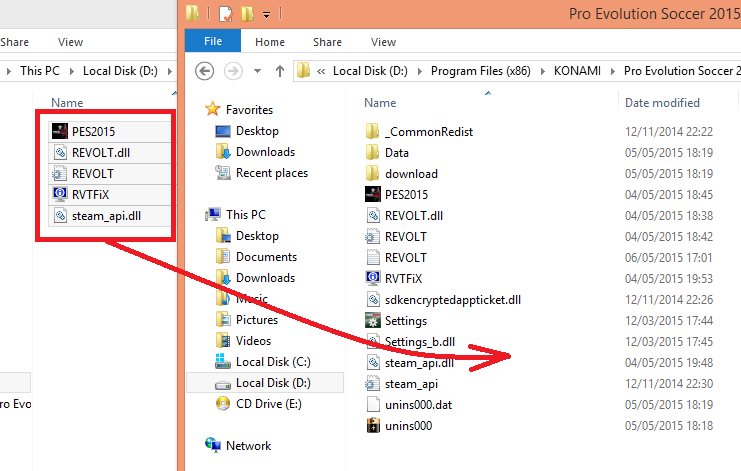This screenshot has height=471, width=741.
Task: Select Favorites in navigation pane
Action: pos(239,110)
